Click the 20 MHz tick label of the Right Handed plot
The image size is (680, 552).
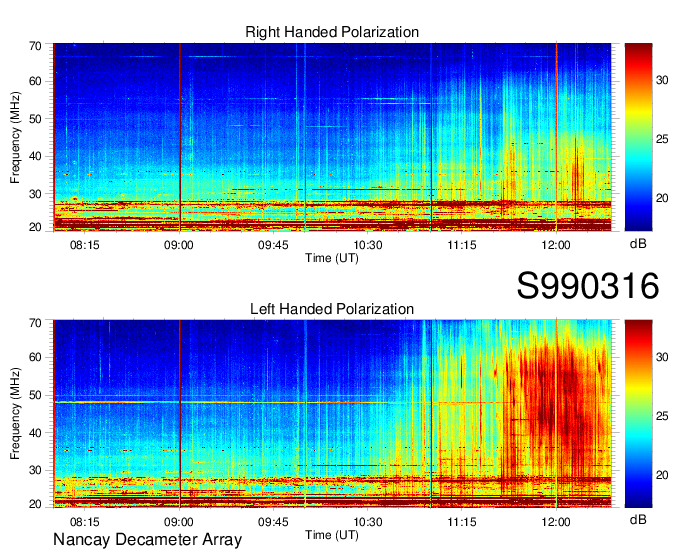[x=35, y=227]
